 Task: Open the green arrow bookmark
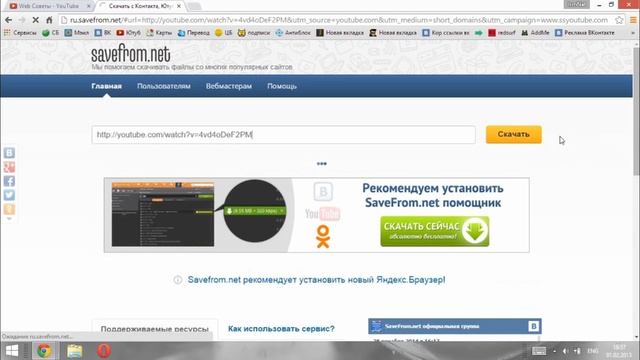click(479, 33)
